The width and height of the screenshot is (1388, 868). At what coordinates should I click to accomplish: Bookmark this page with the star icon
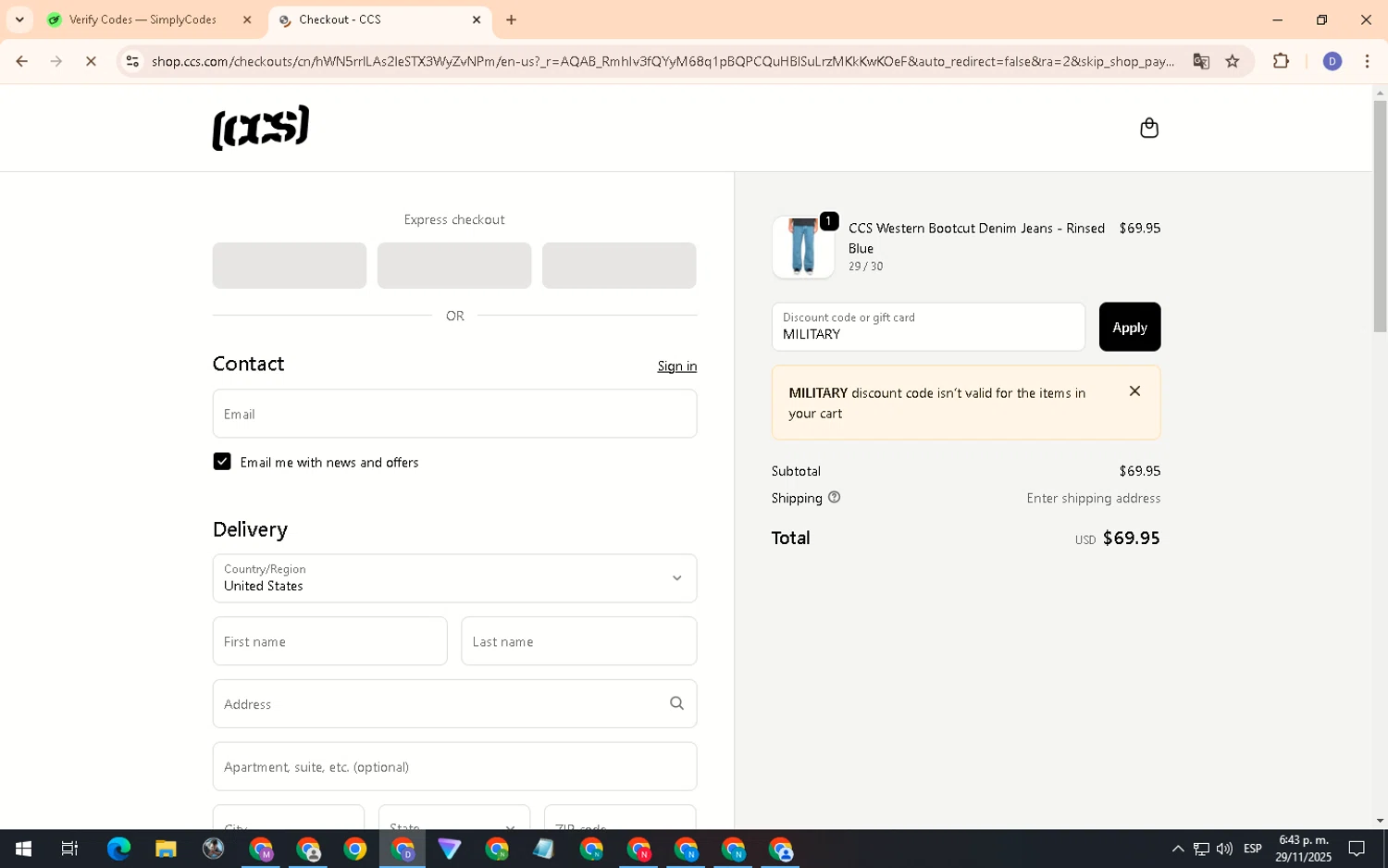[1233, 61]
